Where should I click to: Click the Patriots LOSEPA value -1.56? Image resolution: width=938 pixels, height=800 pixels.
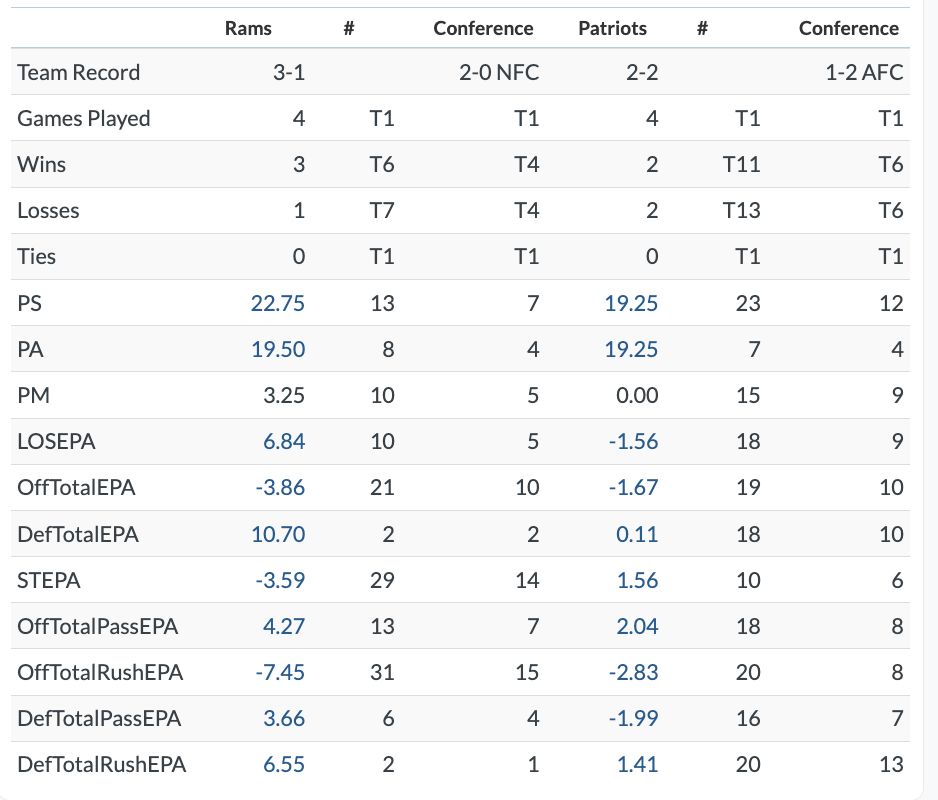coord(634,441)
